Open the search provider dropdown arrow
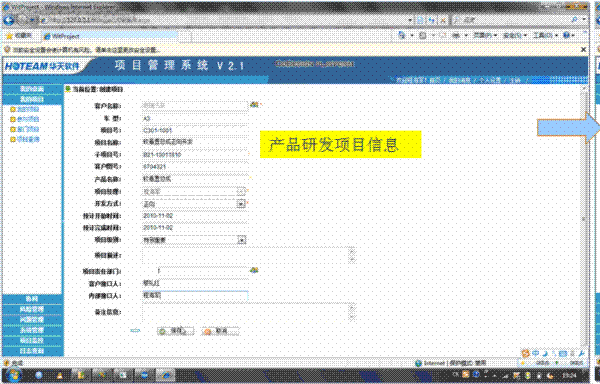Viewport: 600px width, 384px height. click(x=584, y=20)
